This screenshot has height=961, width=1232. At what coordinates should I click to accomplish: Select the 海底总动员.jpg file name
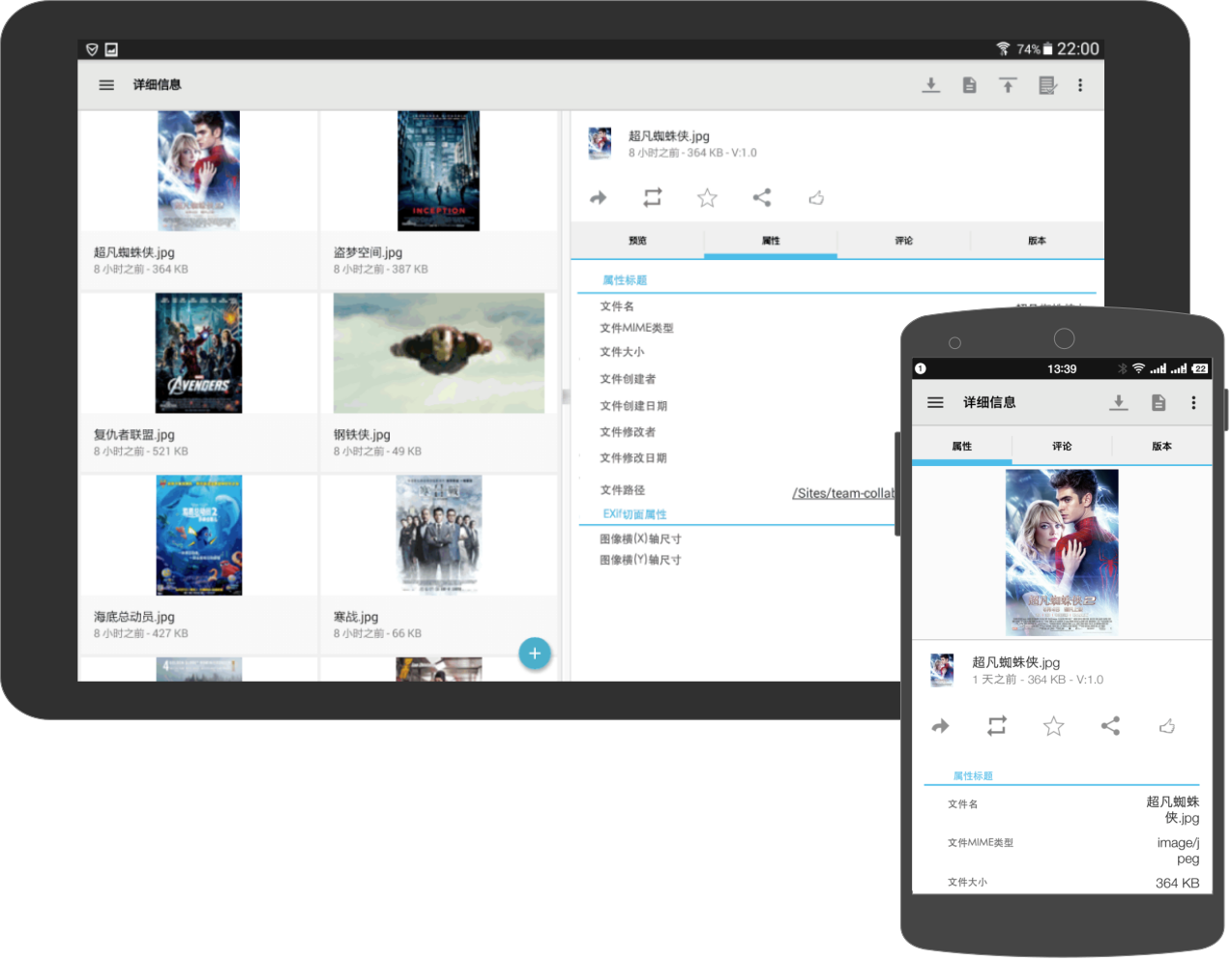tap(134, 617)
